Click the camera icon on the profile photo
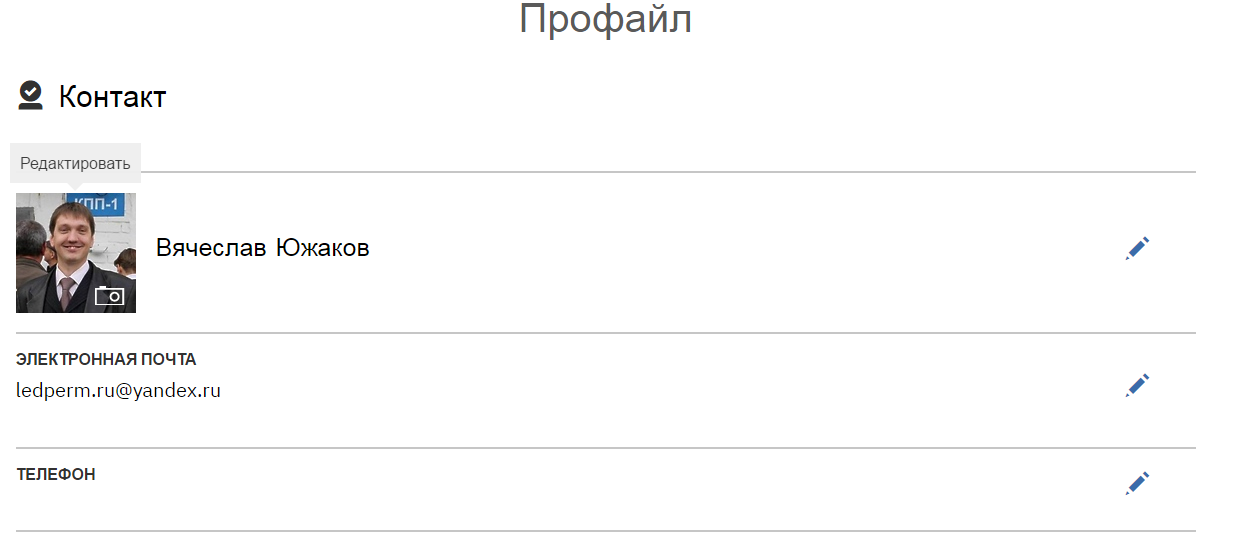This screenshot has height=544, width=1233. pos(109,295)
